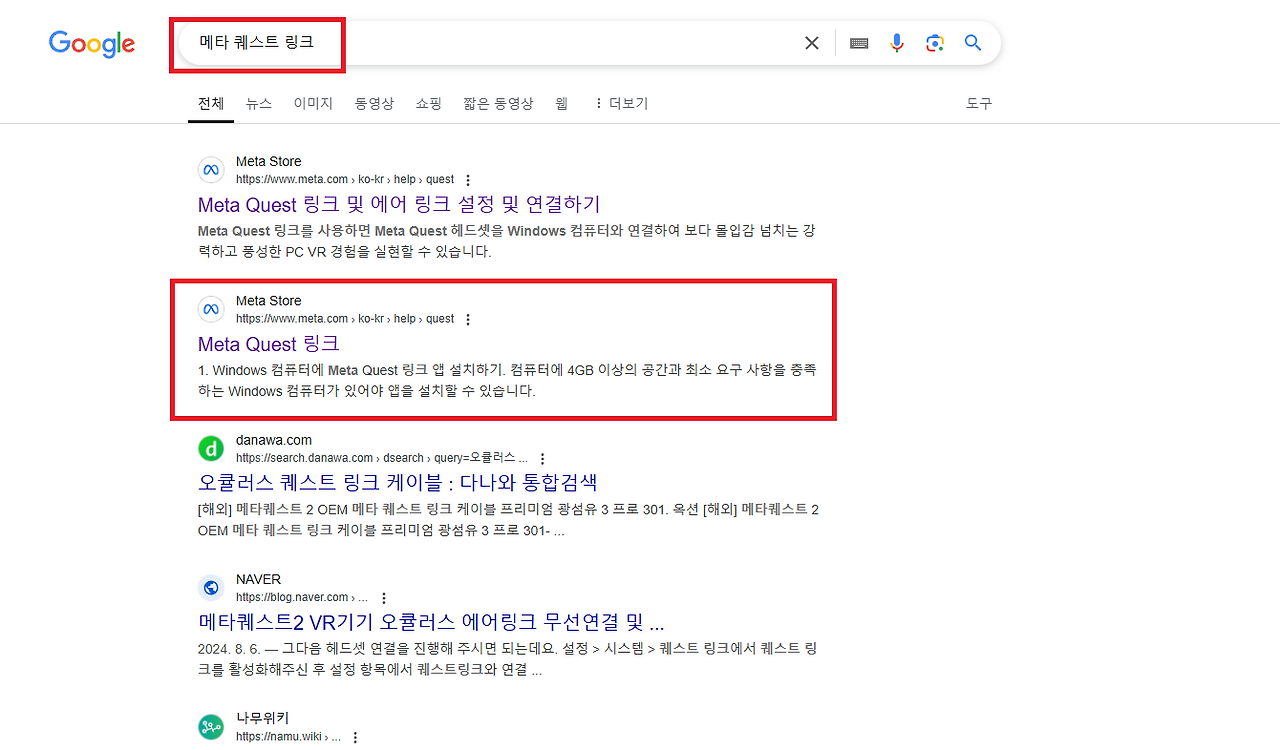The image size is (1280, 750).
Task: Click the 나무위키 site name
Action: (x=262, y=718)
